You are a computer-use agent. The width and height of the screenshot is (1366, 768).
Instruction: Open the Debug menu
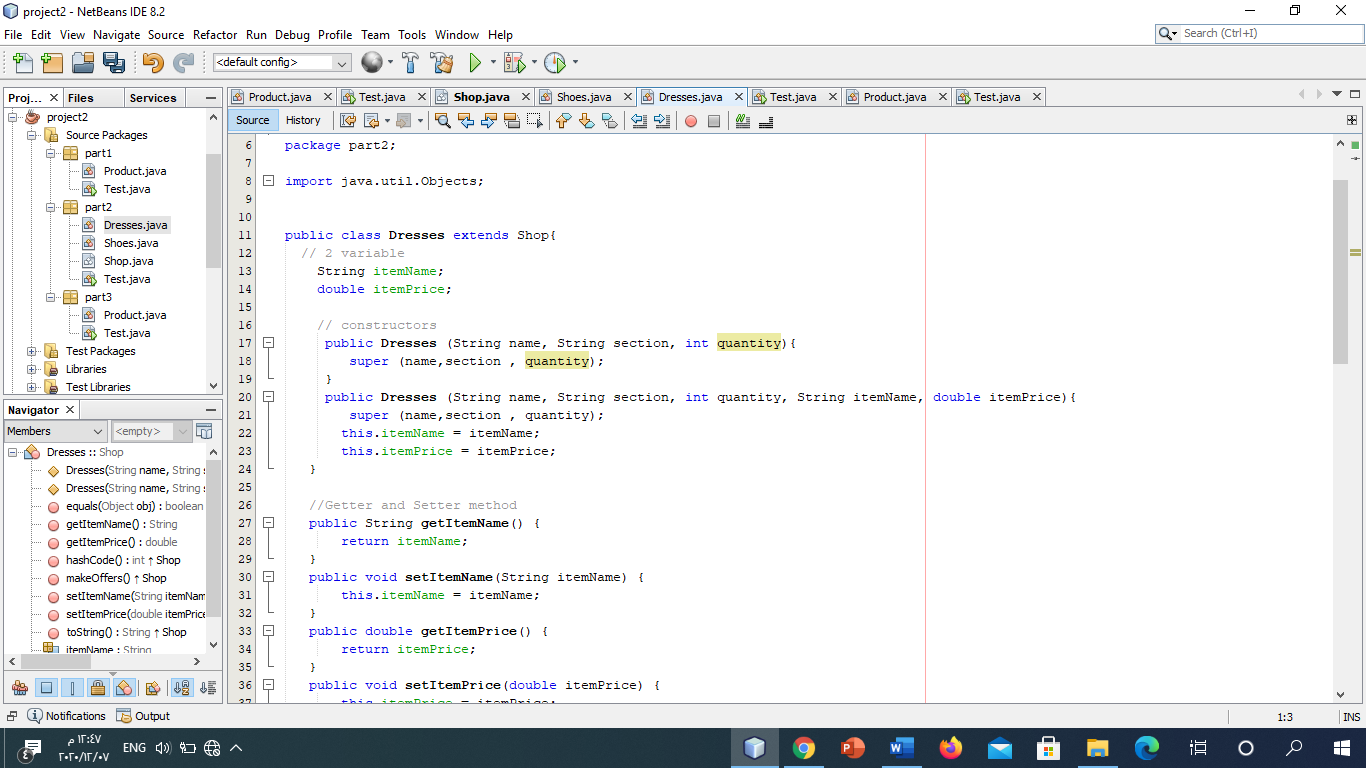(292, 34)
